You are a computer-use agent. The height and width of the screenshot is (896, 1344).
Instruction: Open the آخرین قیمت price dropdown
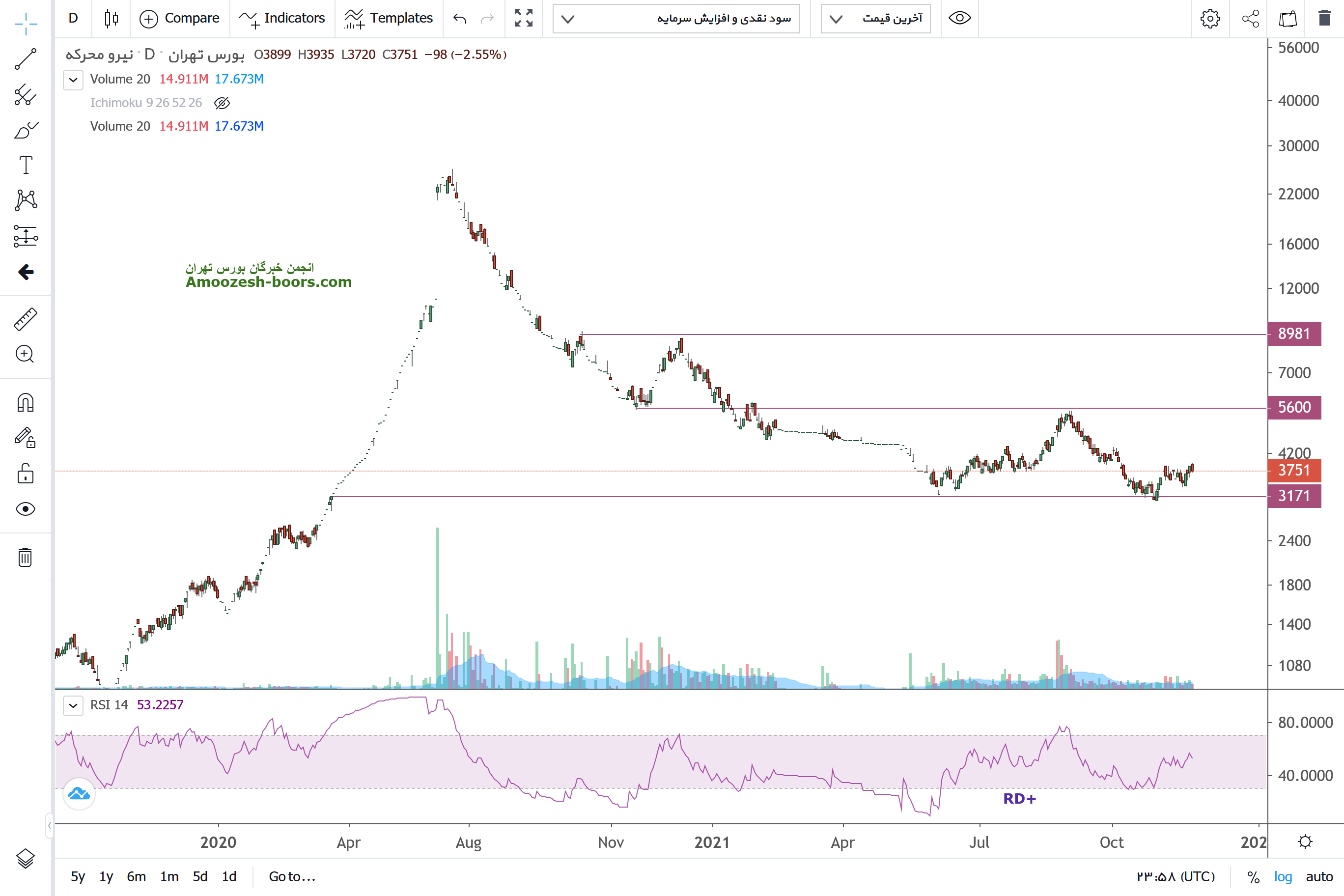coord(875,18)
